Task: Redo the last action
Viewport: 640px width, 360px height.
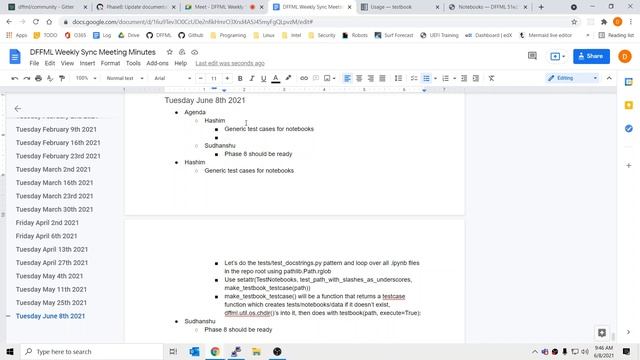Action: pos(27,78)
